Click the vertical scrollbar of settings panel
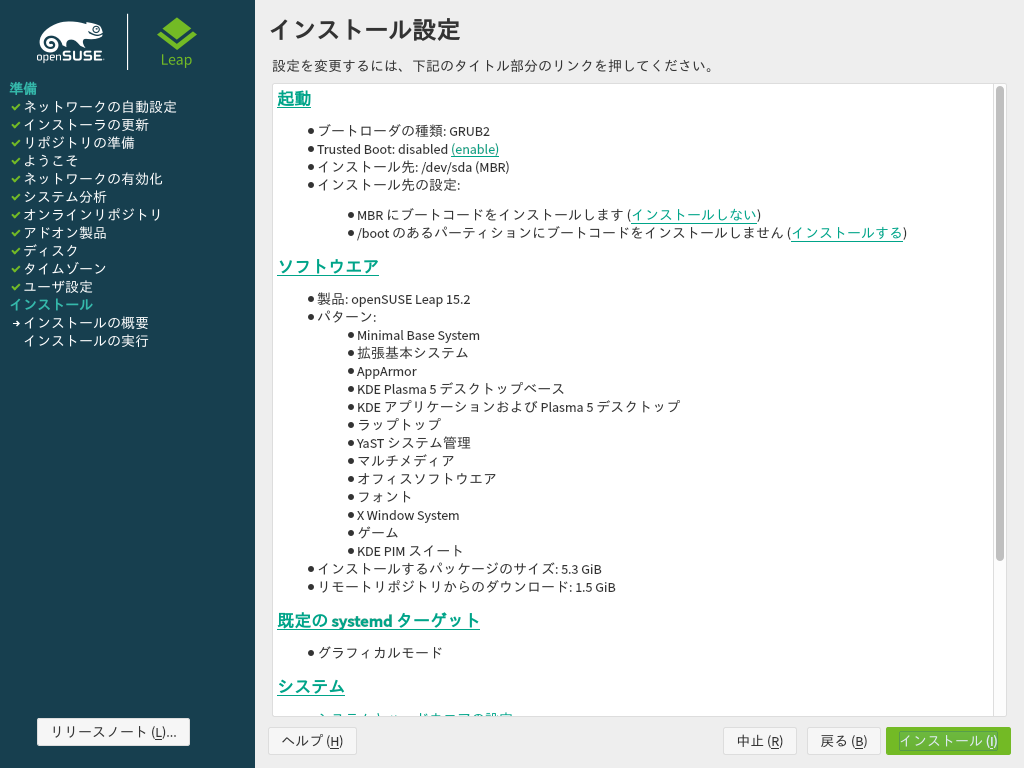Image resolution: width=1024 pixels, height=768 pixels. point(1000,323)
